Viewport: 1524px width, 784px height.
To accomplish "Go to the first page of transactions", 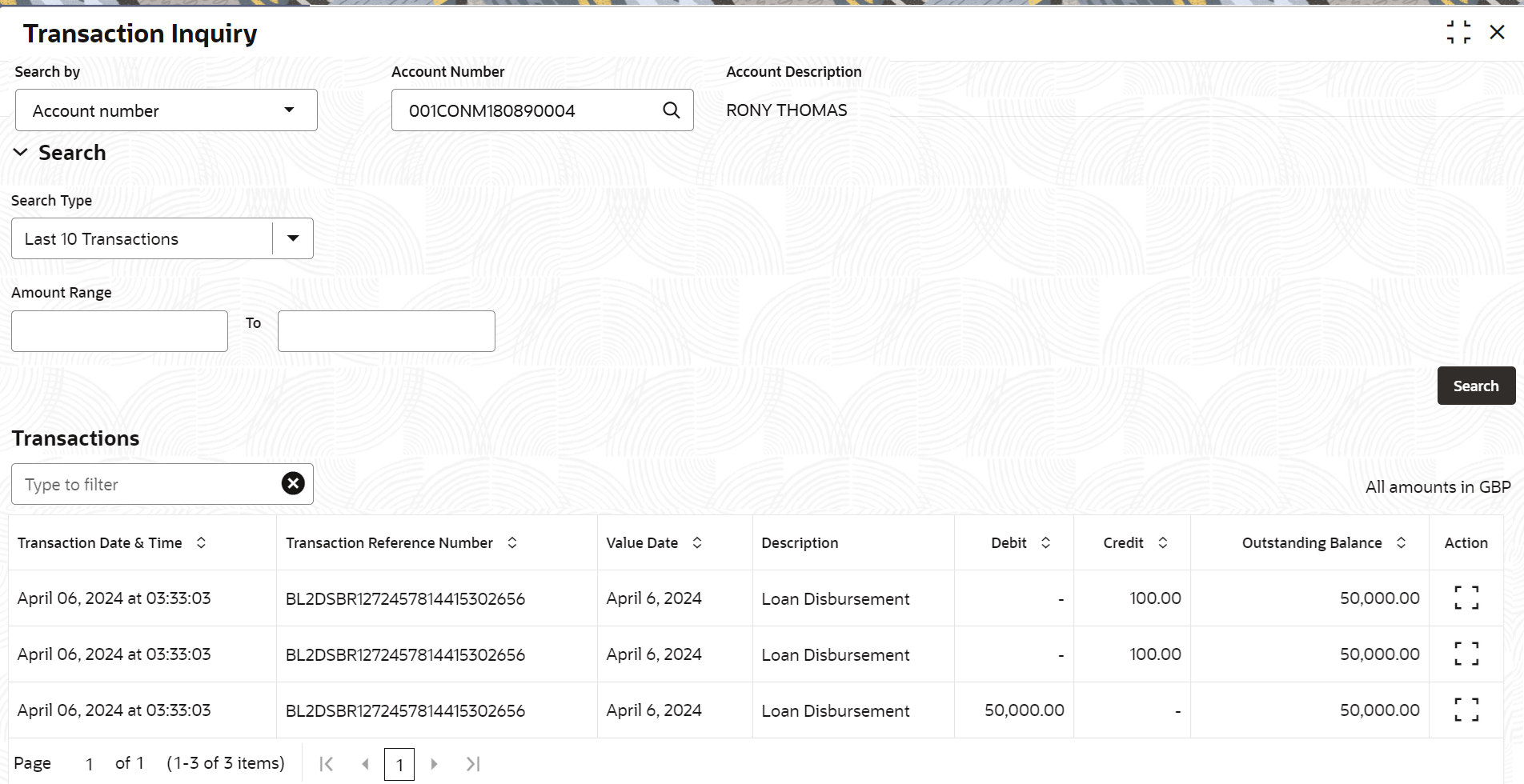I will click(326, 764).
